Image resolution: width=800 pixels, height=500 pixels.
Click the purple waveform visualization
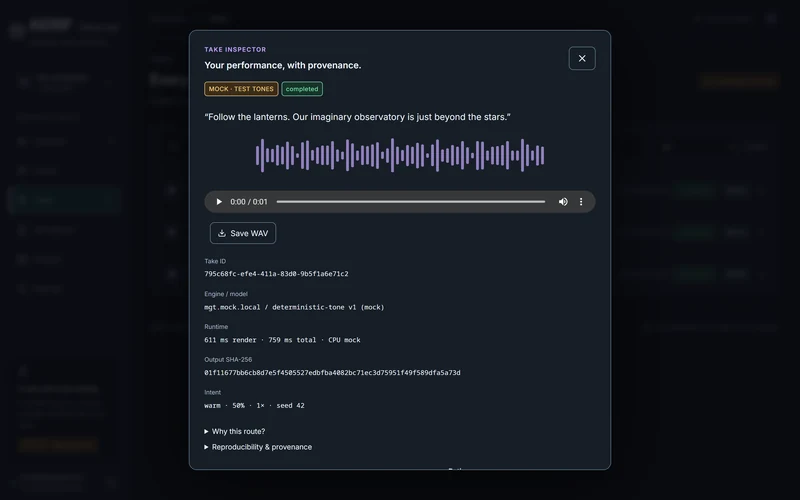click(x=400, y=155)
